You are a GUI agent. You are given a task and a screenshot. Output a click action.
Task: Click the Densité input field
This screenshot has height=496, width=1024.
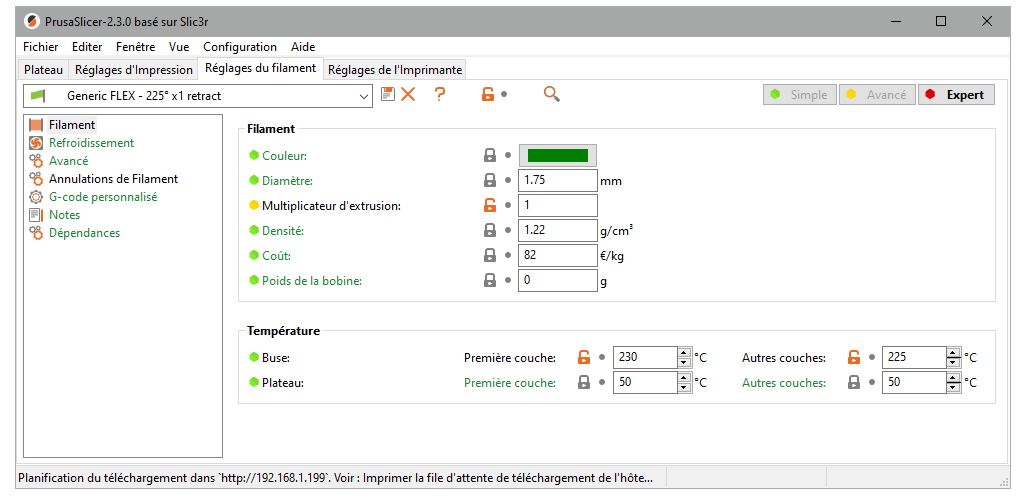pos(557,231)
